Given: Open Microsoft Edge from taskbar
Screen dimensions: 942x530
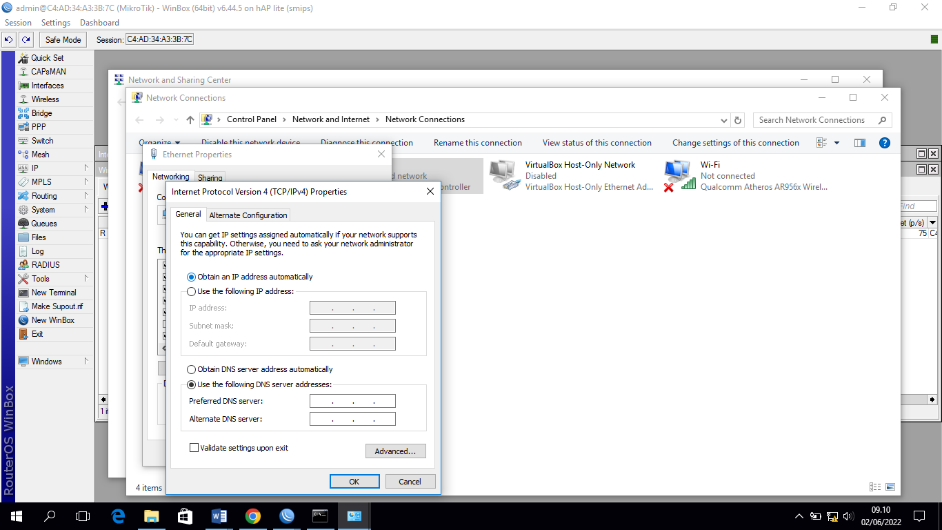Looking at the screenshot, I should [118, 516].
